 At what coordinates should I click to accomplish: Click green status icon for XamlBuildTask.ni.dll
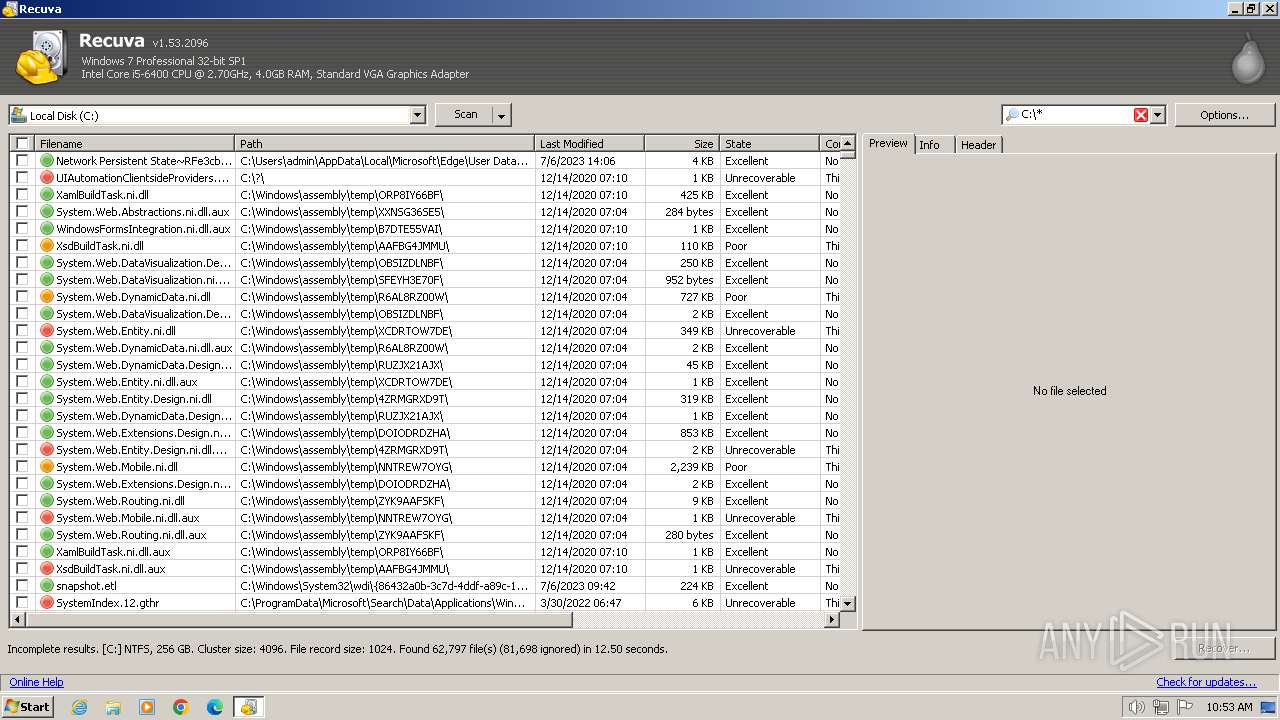point(46,195)
